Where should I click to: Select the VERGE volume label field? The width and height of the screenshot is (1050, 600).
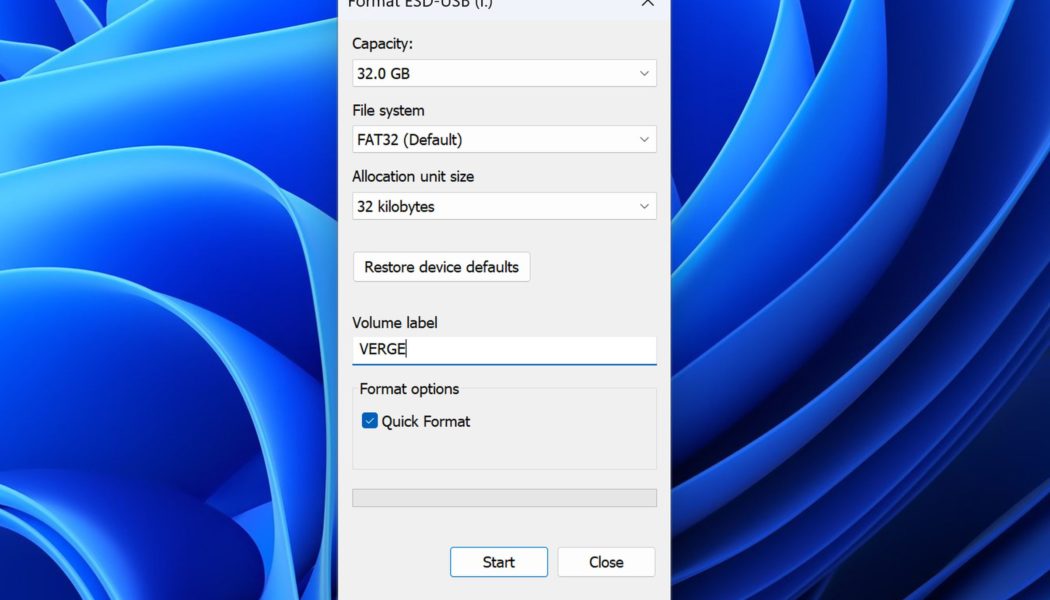click(x=504, y=350)
